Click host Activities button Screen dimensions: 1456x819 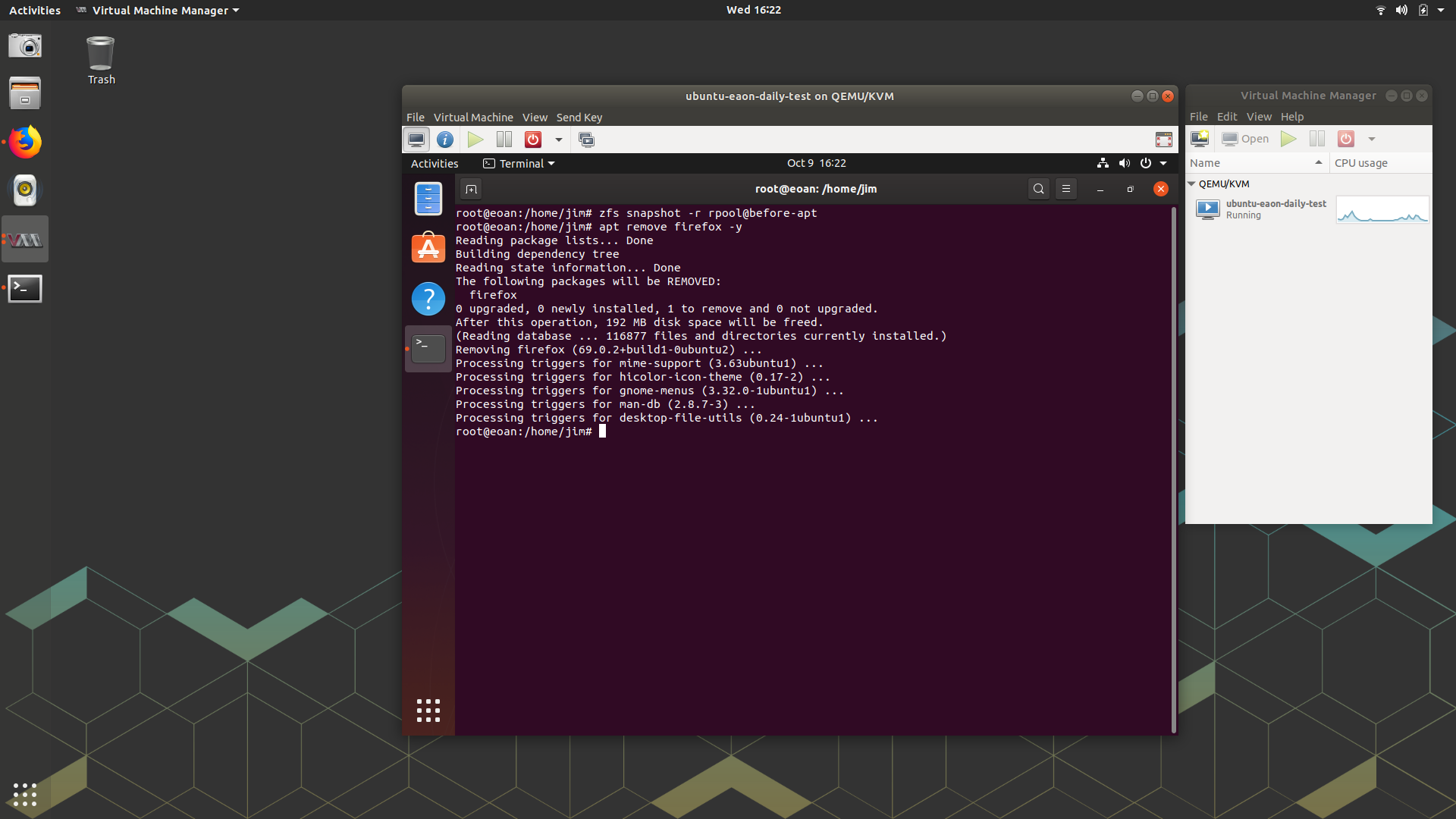pyautogui.click(x=35, y=10)
